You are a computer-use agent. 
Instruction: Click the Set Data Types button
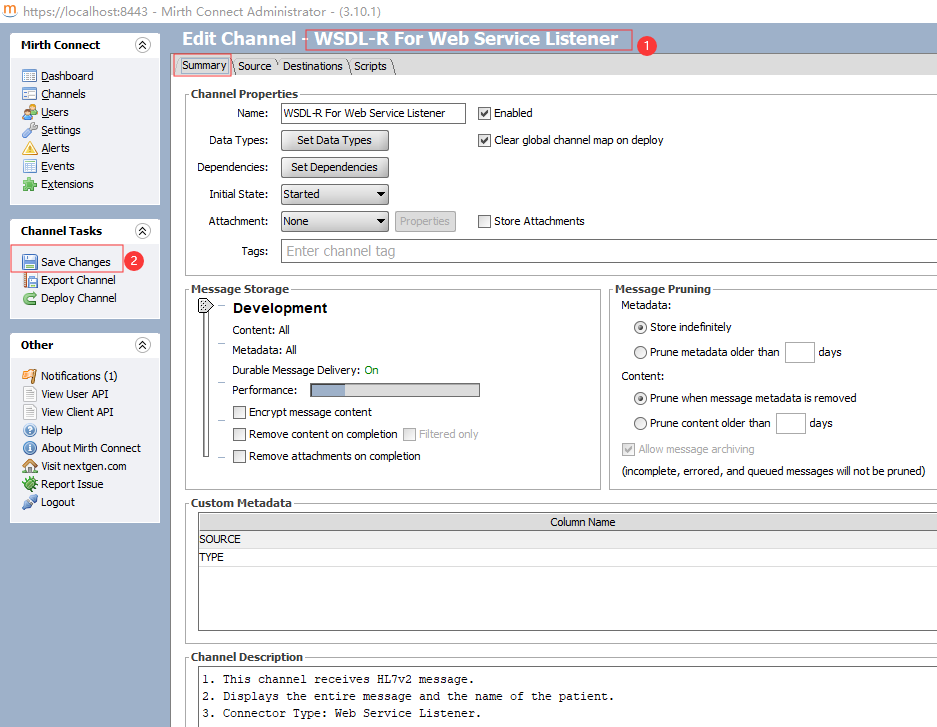[335, 140]
